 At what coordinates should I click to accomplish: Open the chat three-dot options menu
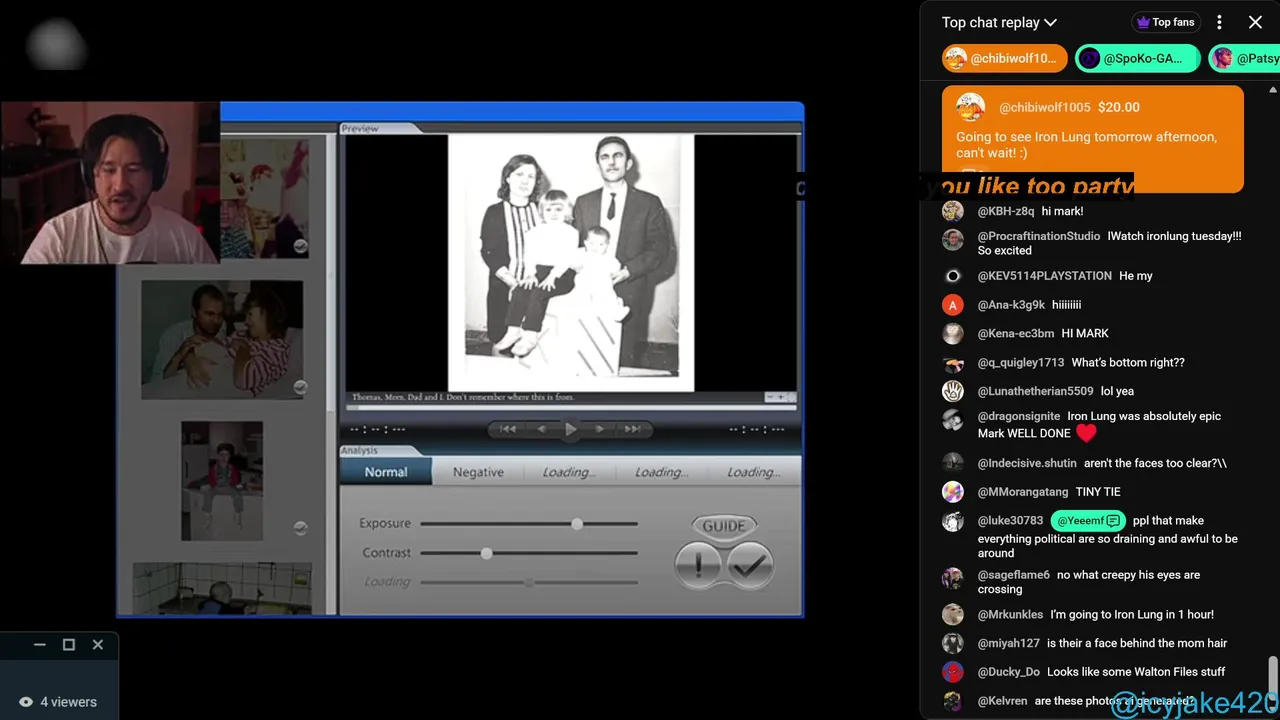[x=1219, y=22]
